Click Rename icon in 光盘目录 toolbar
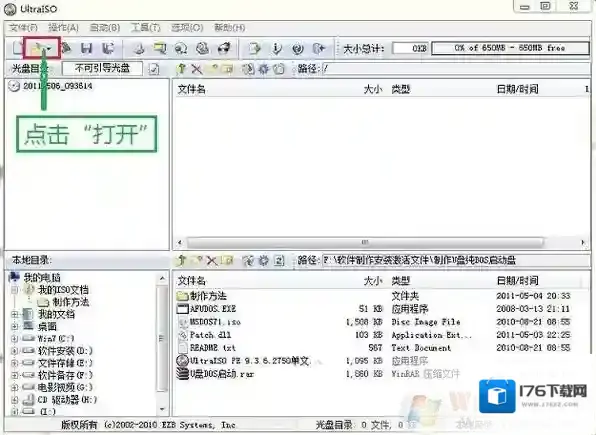 [228, 69]
